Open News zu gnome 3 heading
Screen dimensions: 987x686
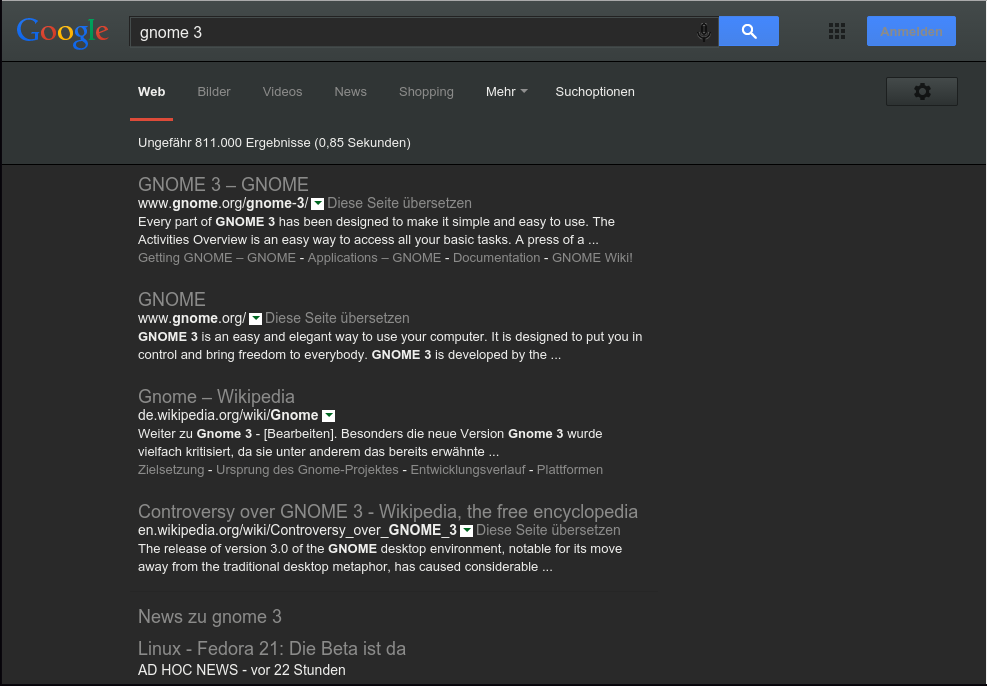[210, 617]
